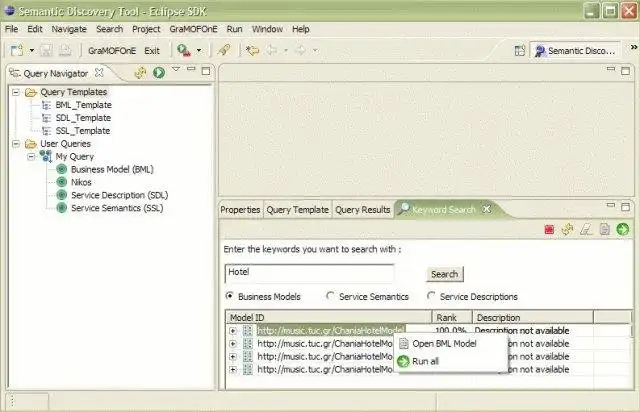
Task: Show hidden perspectives chevron
Action: coord(633,47)
